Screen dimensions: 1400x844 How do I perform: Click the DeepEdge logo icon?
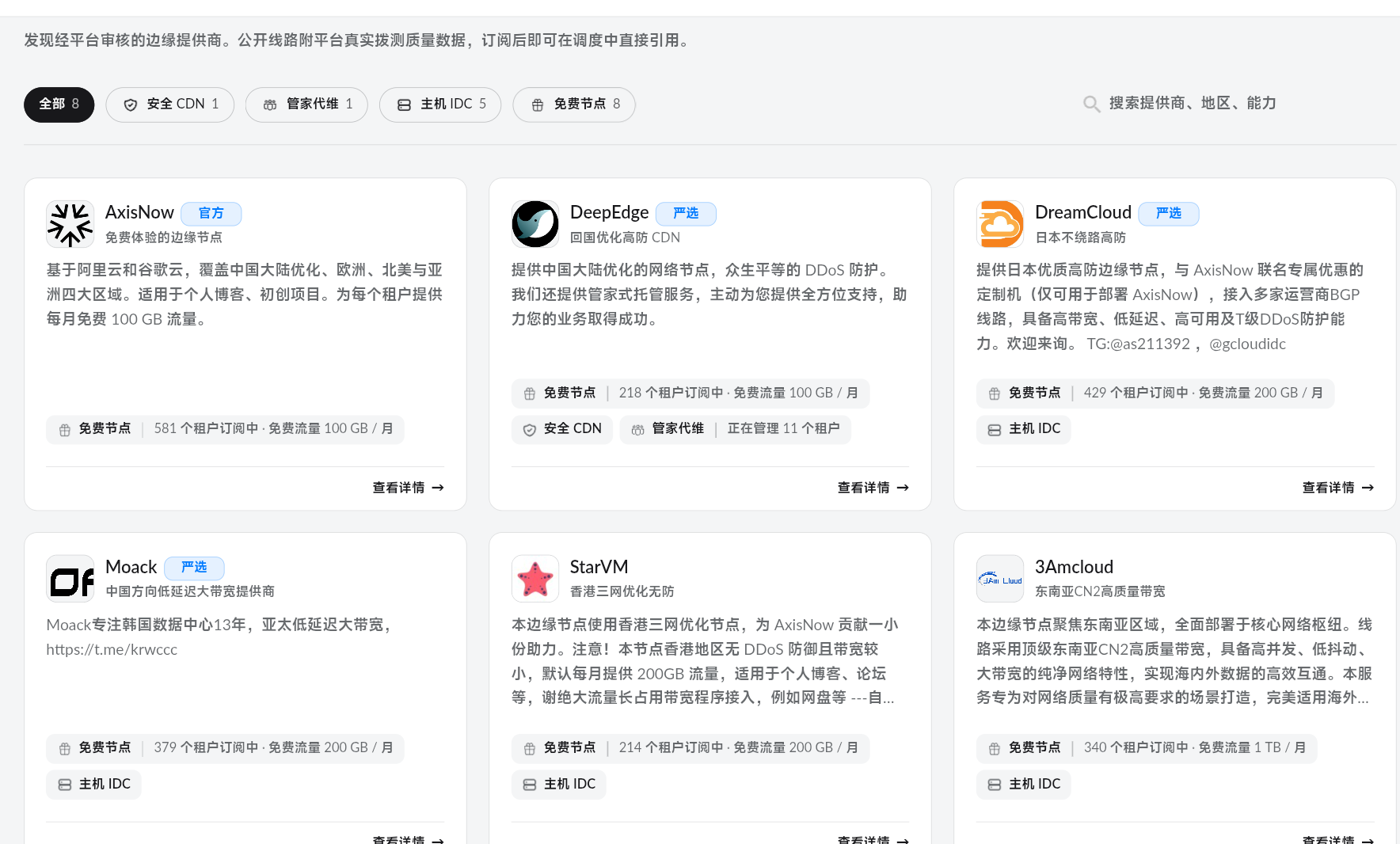pos(535,224)
